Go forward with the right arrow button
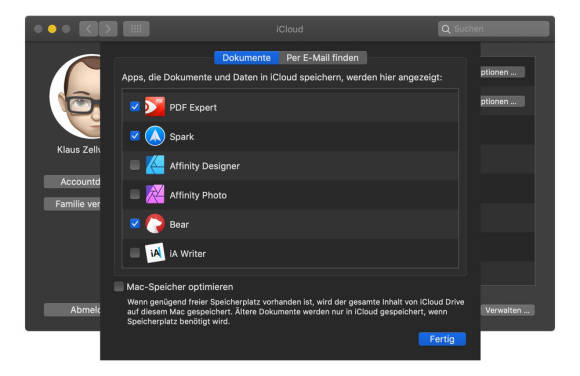Screen dimensions: 580x376 (x=108, y=28)
